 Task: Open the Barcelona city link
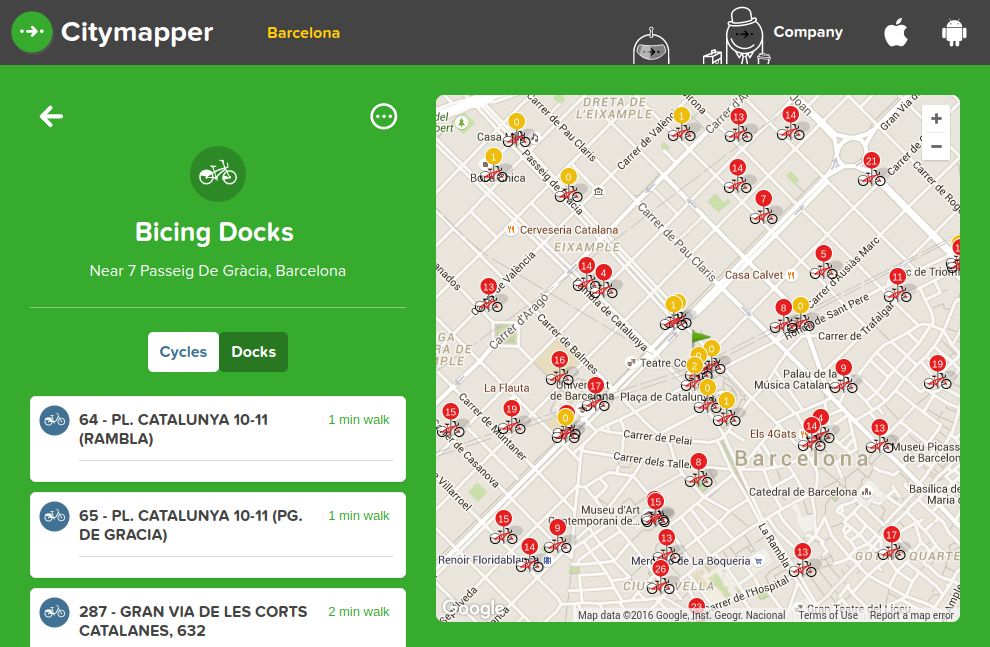303,32
